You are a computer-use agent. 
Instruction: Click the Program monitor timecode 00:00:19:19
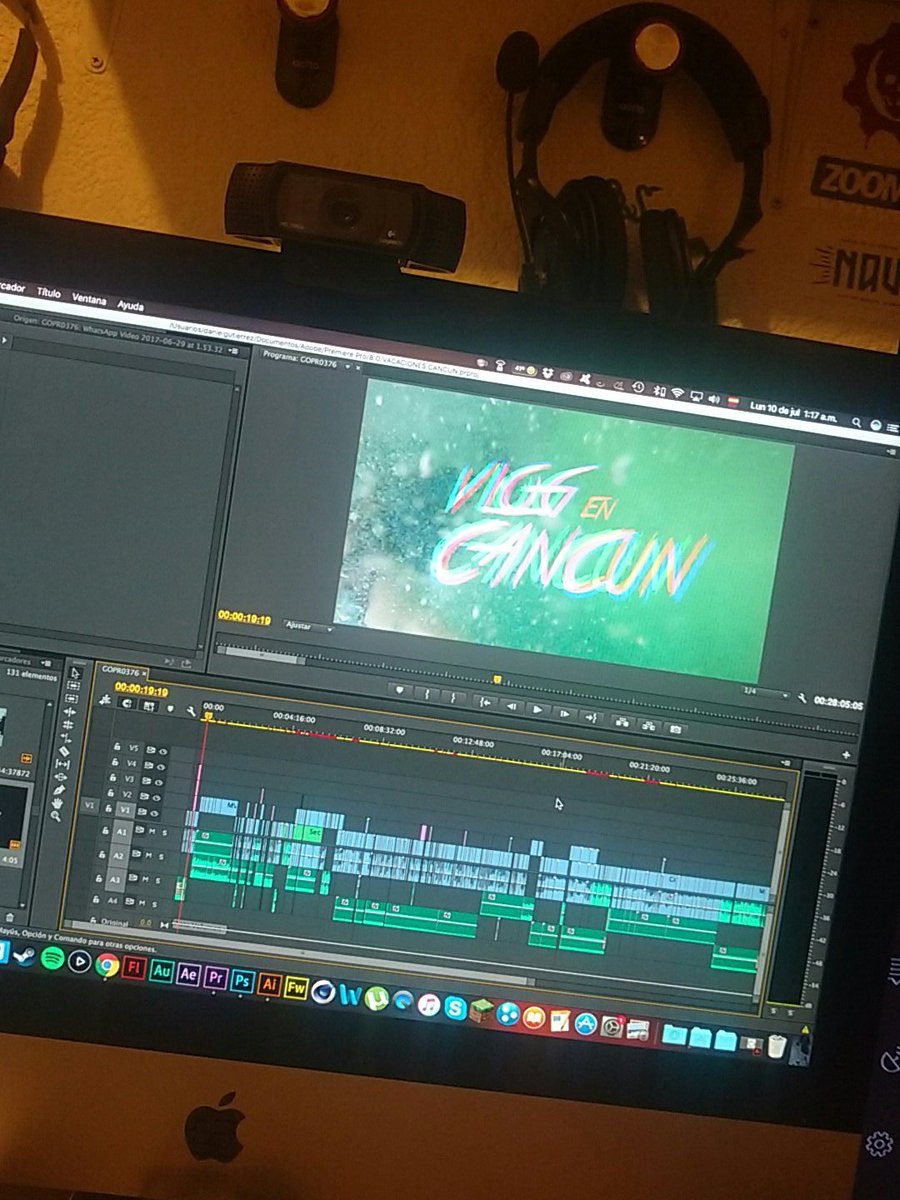tap(244, 618)
